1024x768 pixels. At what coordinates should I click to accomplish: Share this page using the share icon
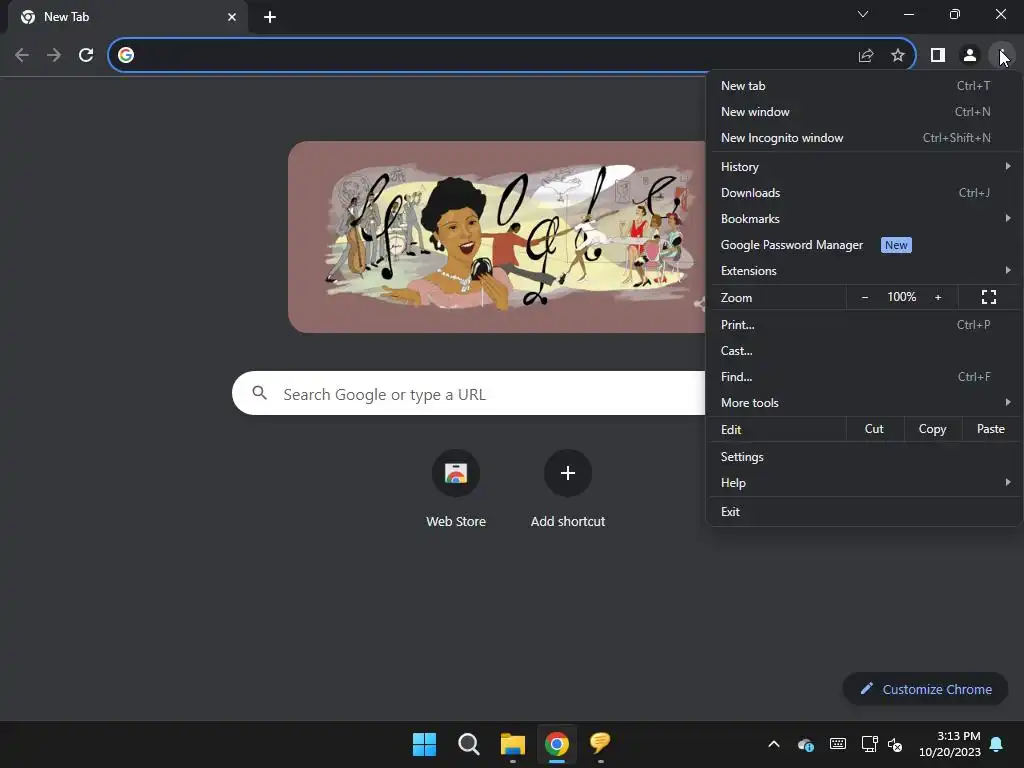tap(866, 56)
